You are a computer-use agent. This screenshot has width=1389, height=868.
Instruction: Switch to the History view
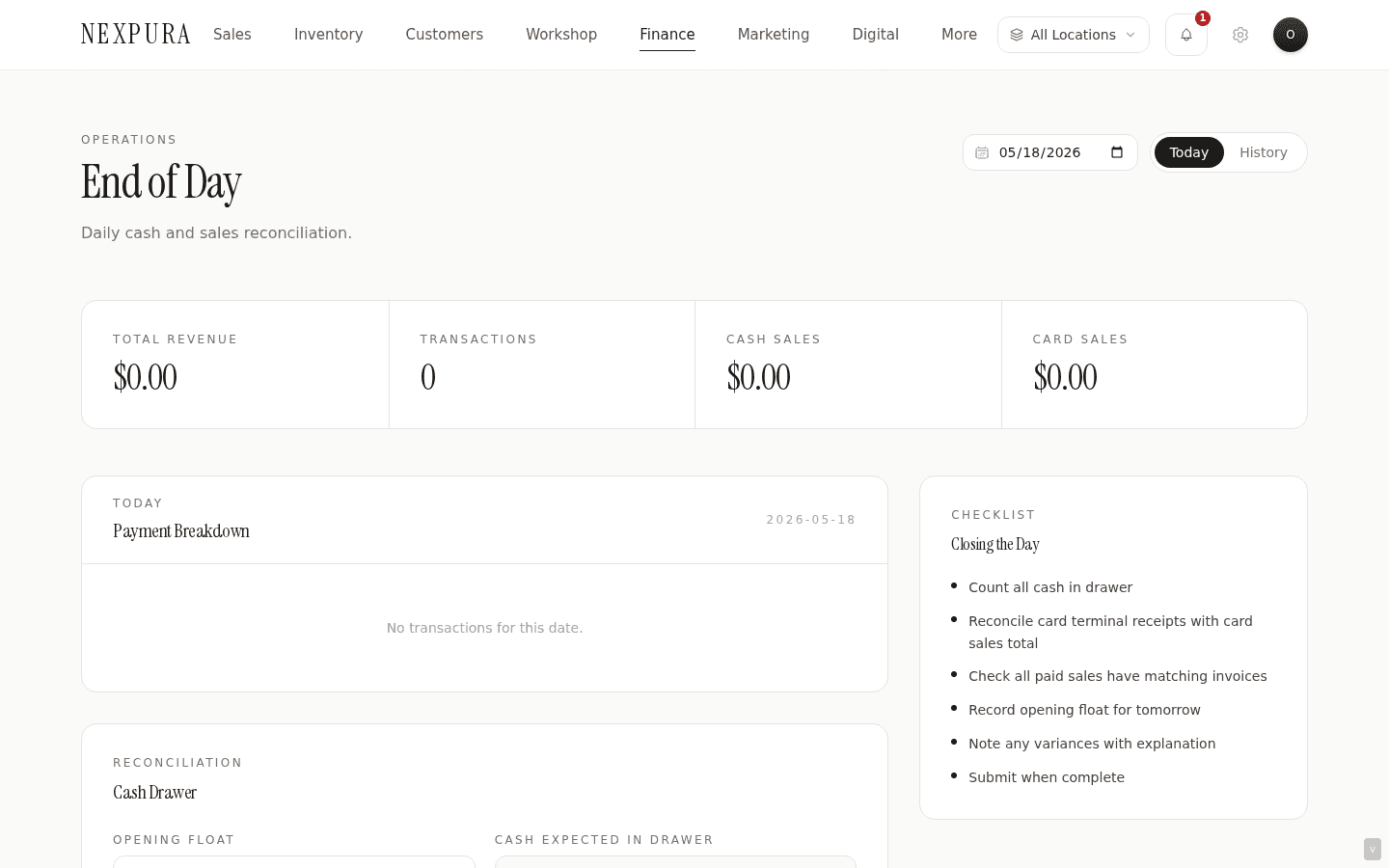1264,152
